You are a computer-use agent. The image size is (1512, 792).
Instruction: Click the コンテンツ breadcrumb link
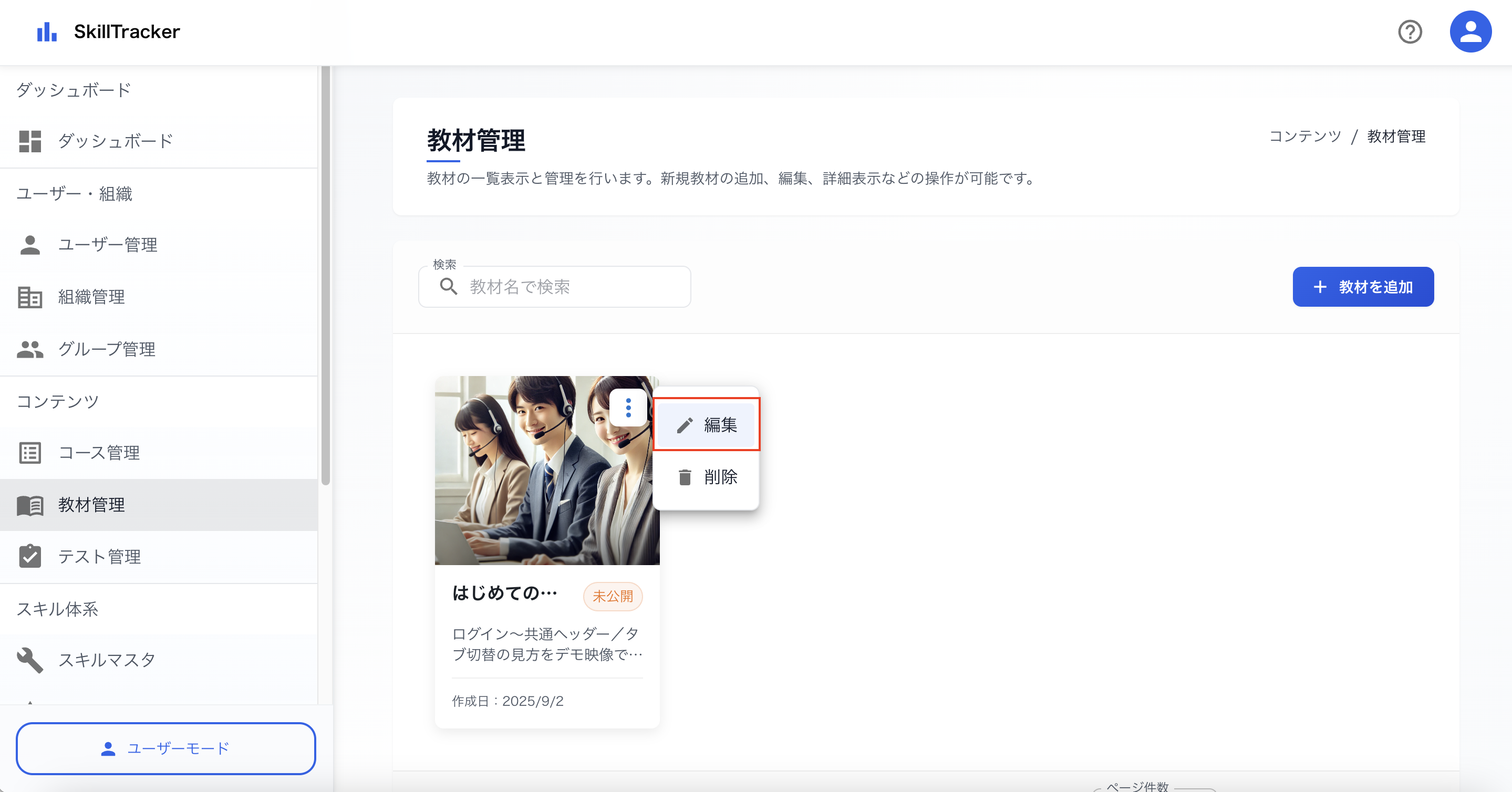point(1306,137)
